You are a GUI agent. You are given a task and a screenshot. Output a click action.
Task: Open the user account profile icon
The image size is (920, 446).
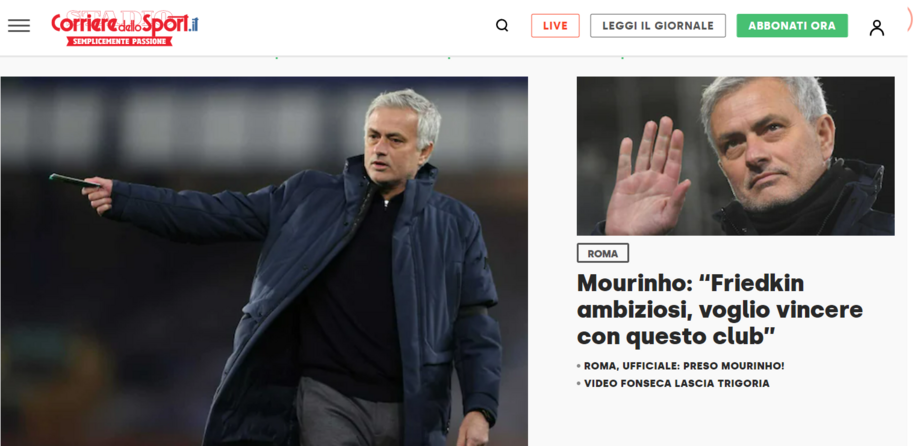[x=877, y=28]
